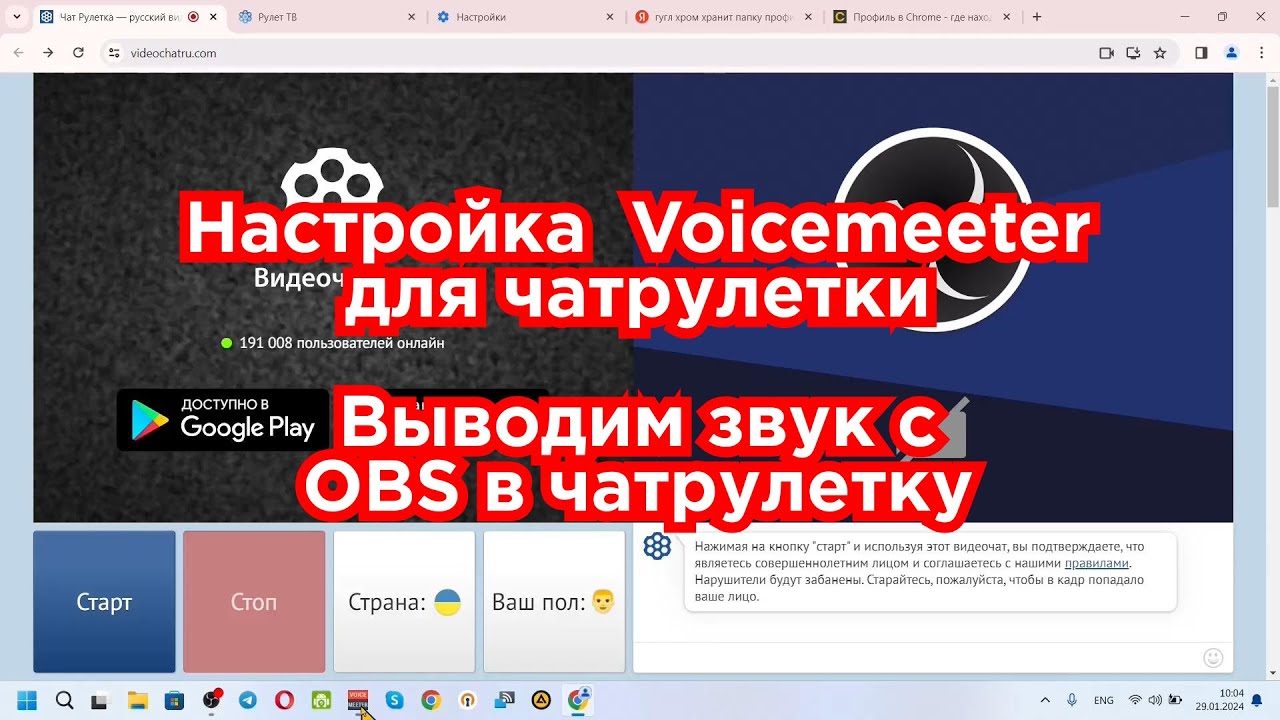Launch File Explorer from the taskbar
Screen dimensions: 1280x720
[x=137, y=700]
